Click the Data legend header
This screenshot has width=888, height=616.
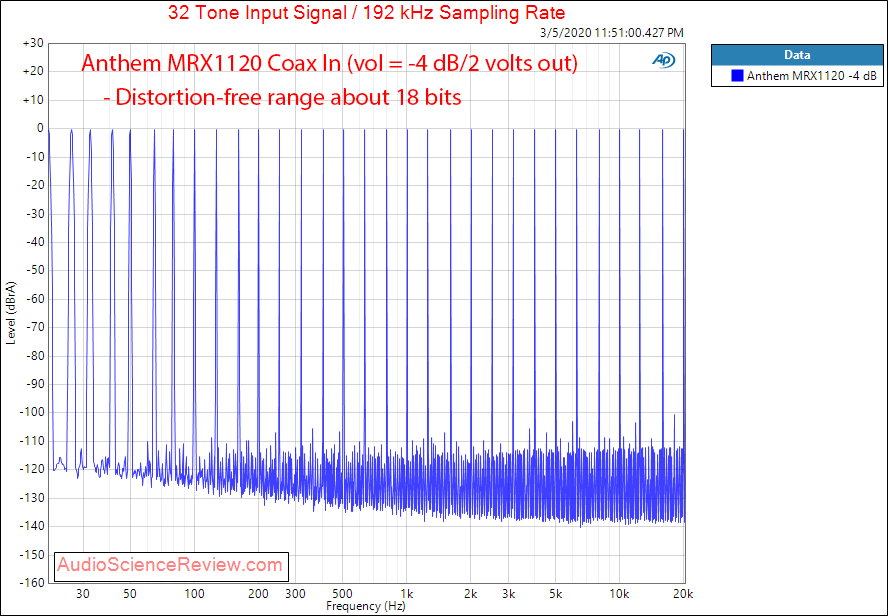point(797,55)
